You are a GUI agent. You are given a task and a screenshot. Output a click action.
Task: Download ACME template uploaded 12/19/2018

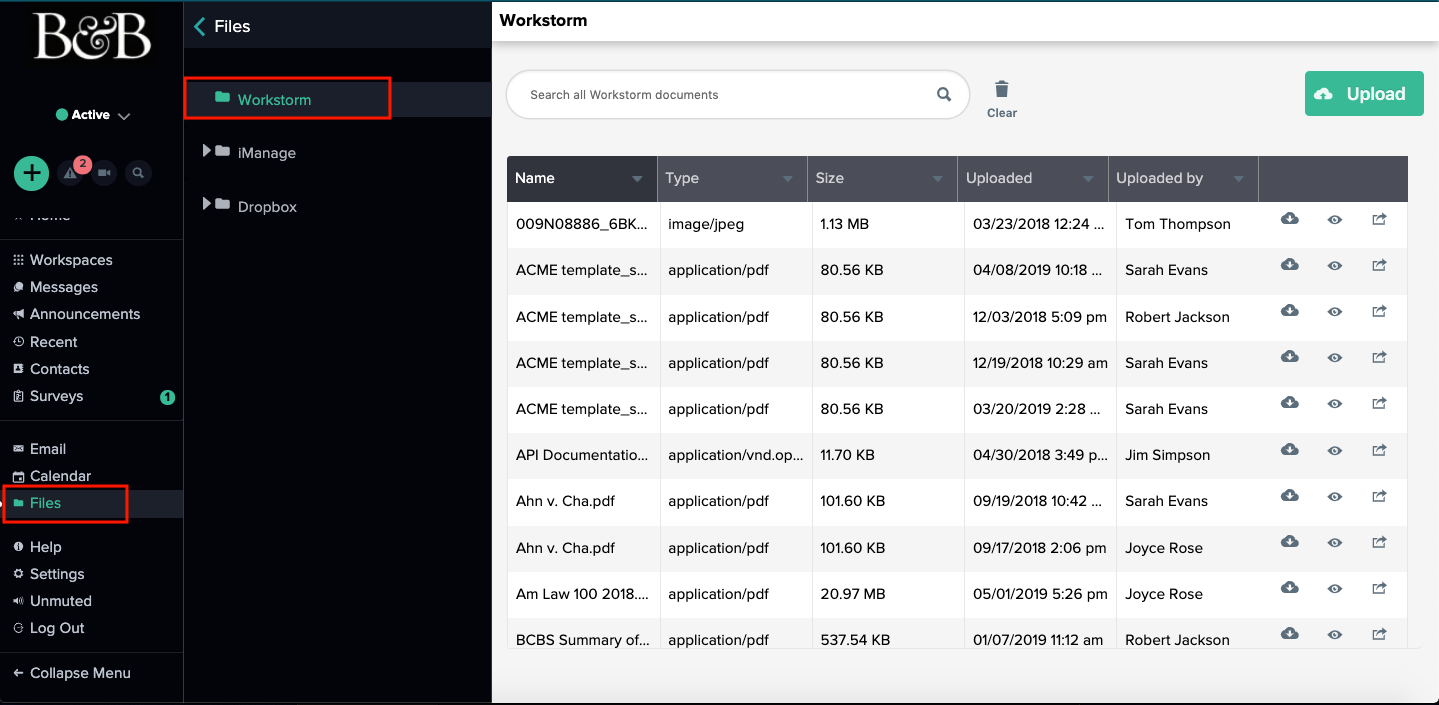1290,358
